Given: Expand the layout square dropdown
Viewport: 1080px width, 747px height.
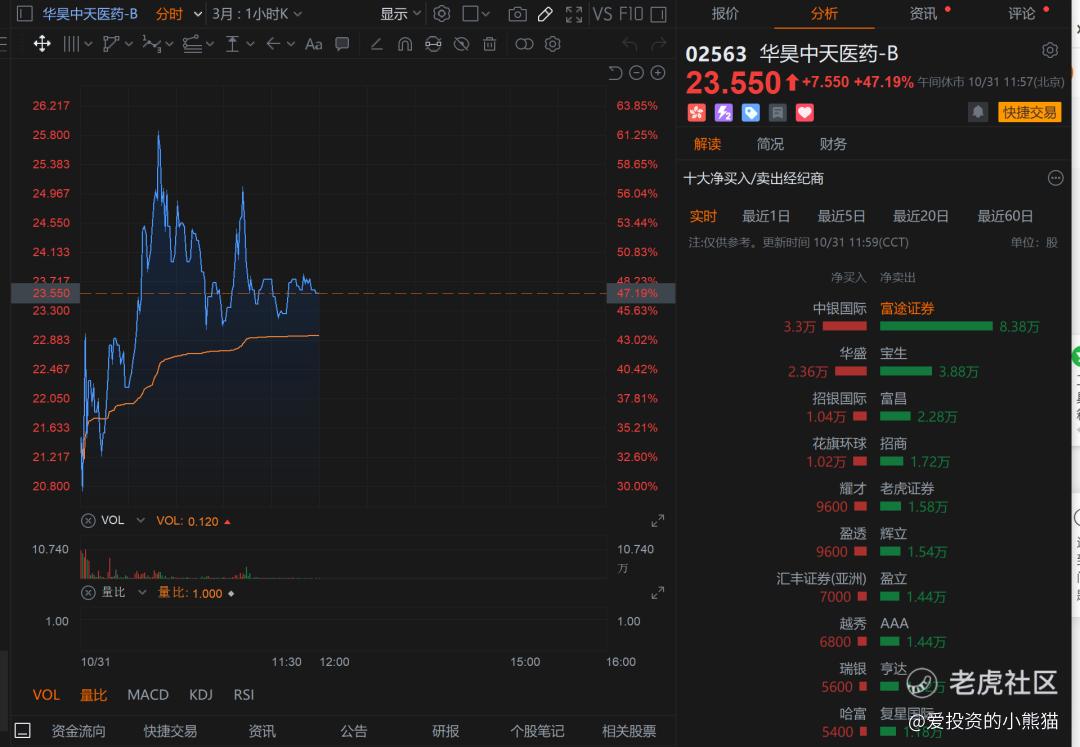Looking at the screenshot, I should pos(476,14).
